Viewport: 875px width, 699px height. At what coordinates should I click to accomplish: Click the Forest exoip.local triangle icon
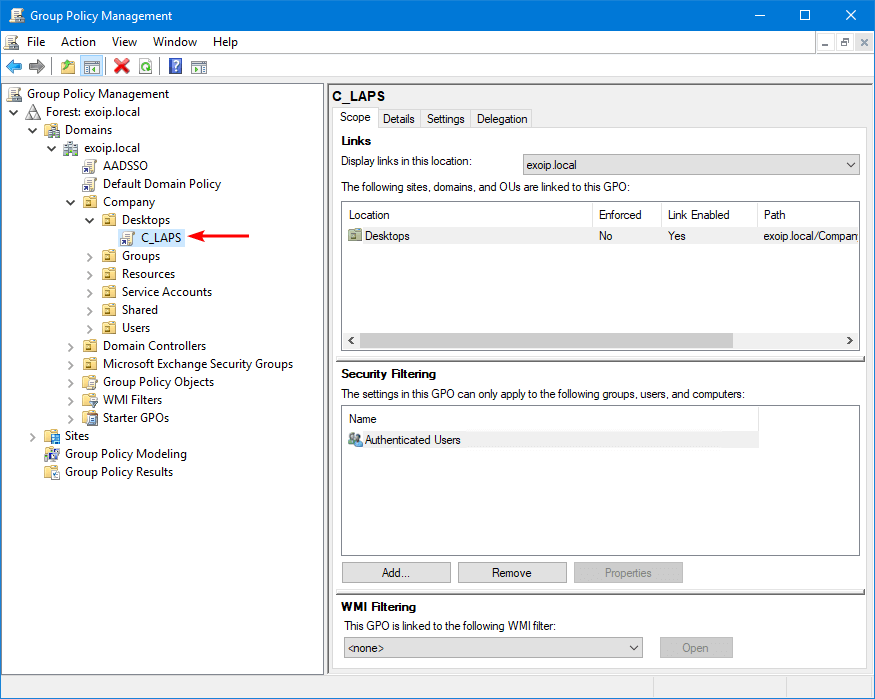tap(33, 112)
